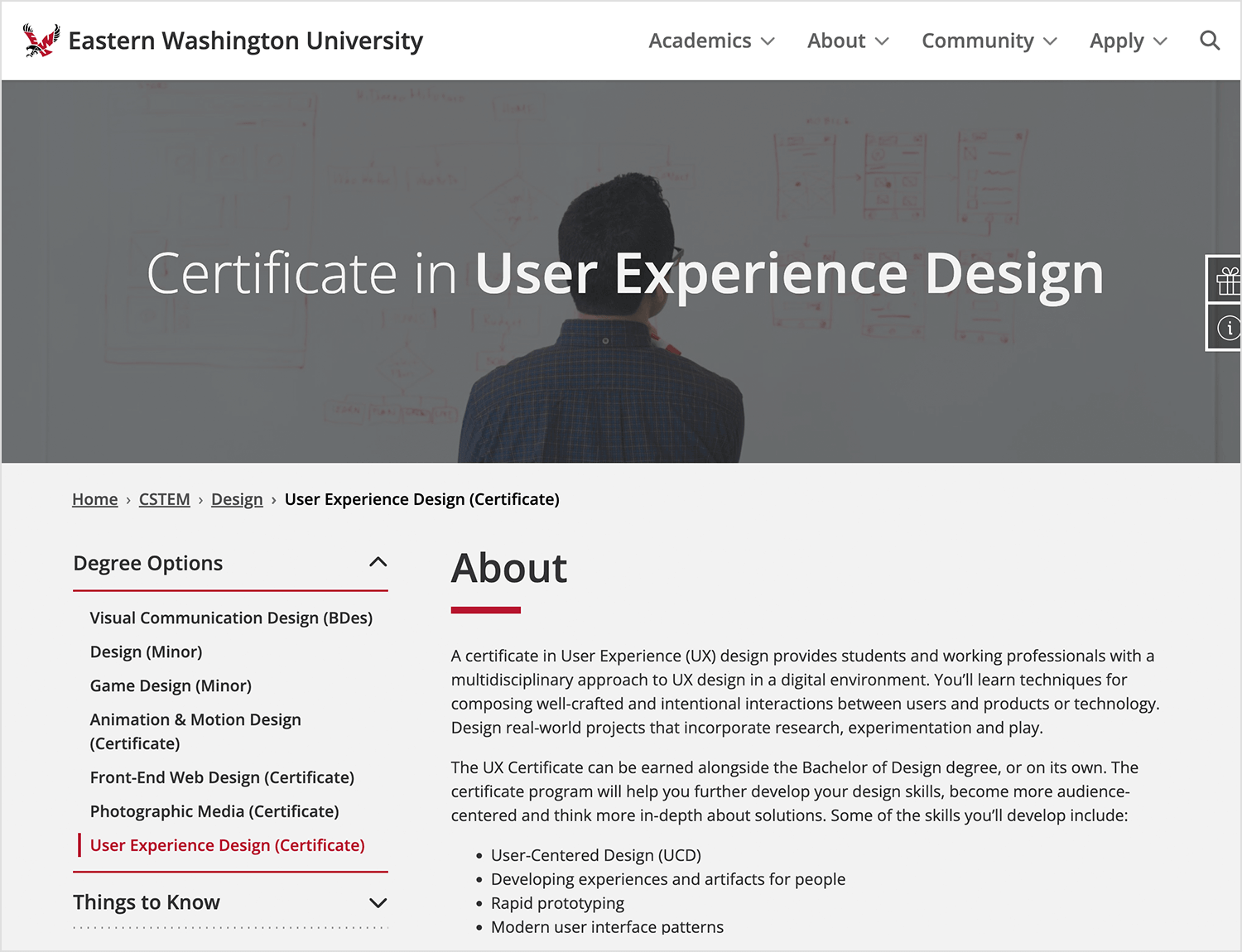Screen dimensions: 1242x952
Task: Click the Certificate in User Experience Design title
Action: click(625, 273)
